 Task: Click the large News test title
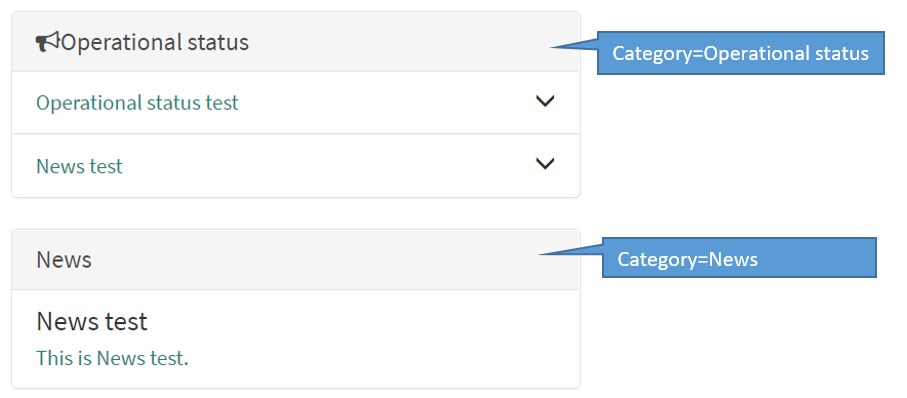point(92,321)
